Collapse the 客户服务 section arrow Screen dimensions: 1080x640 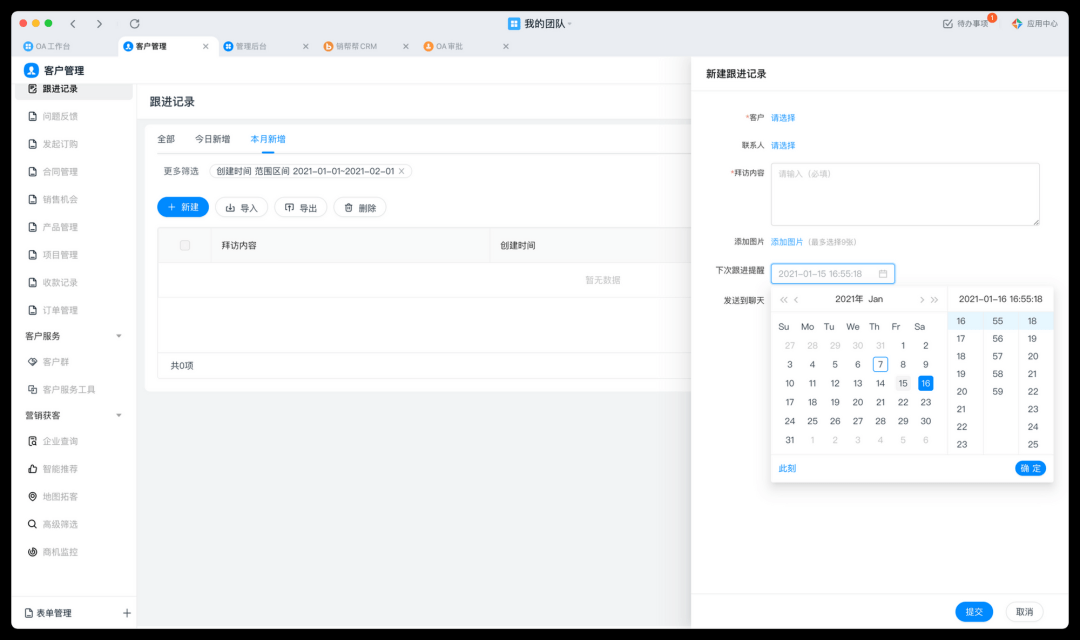pos(118,336)
